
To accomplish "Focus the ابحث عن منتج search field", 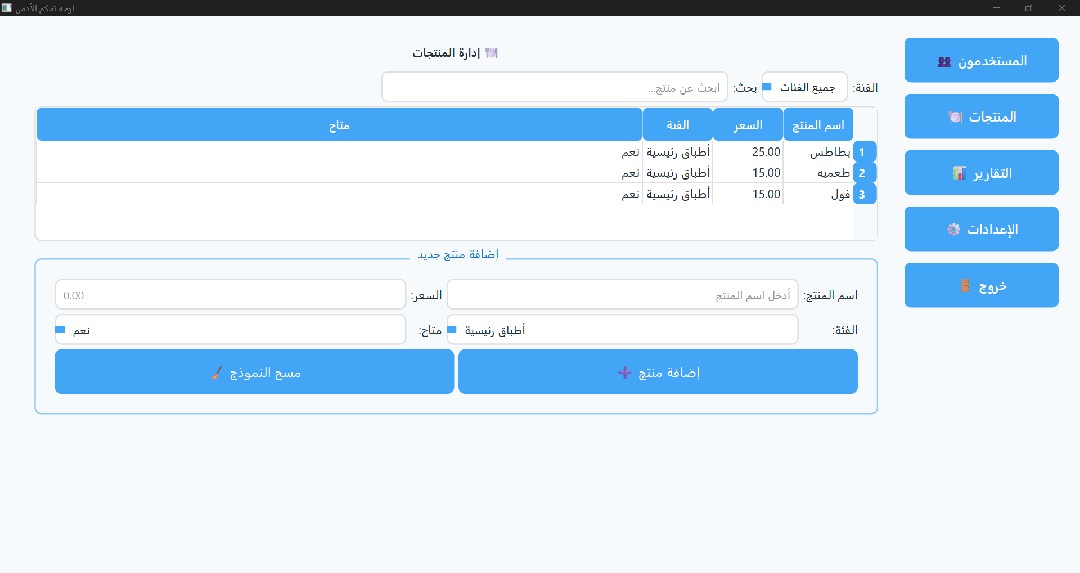I will tap(555, 87).
